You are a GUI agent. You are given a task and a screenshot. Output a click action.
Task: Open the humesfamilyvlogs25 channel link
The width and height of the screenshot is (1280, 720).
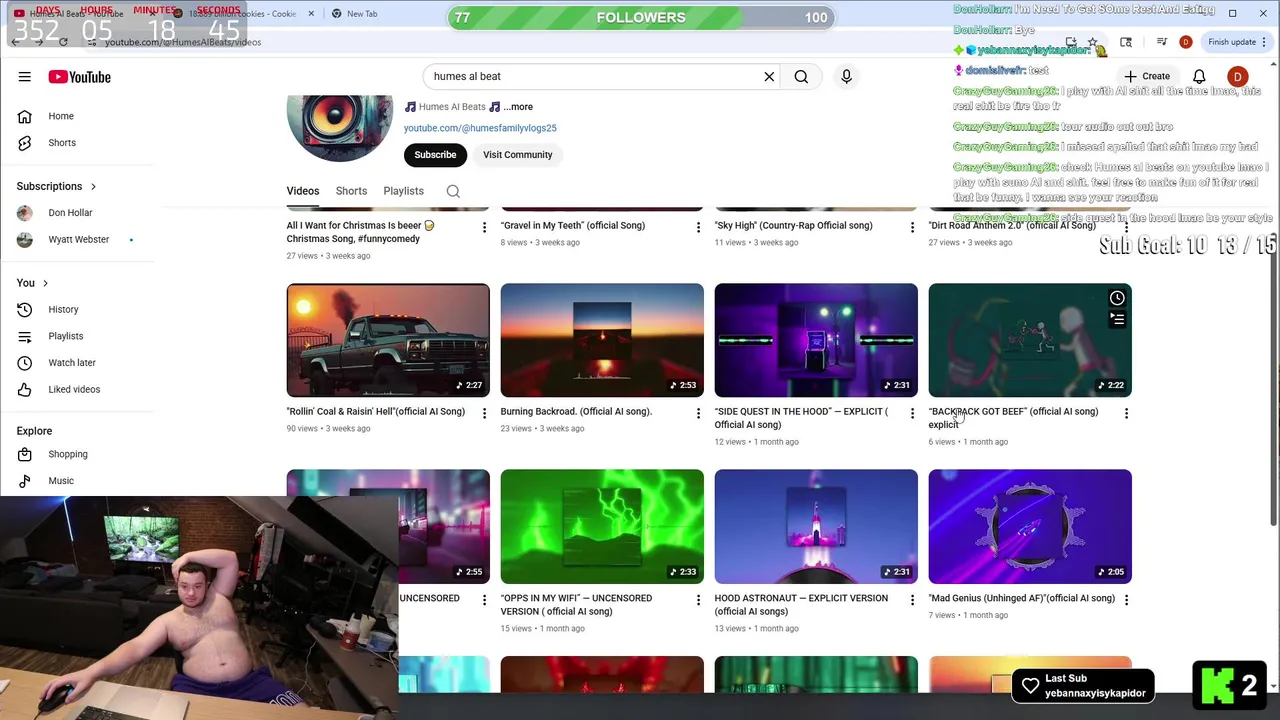[x=480, y=128]
